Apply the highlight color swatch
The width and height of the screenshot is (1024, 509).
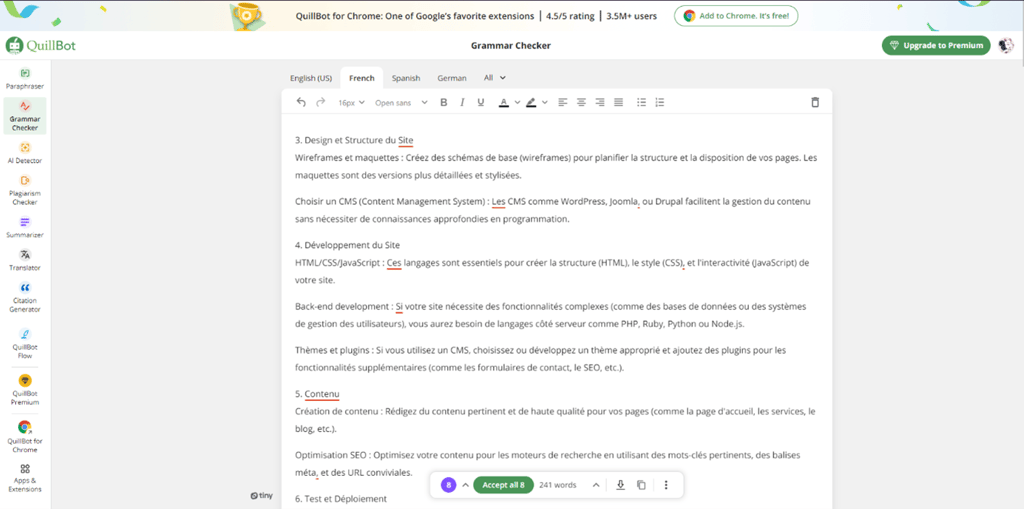point(531,103)
